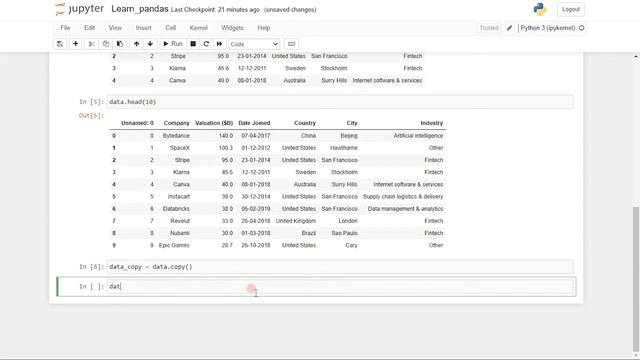The height and width of the screenshot is (360, 640).
Task: Restart kernel and rerun notebook icon
Action: [x=219, y=44]
